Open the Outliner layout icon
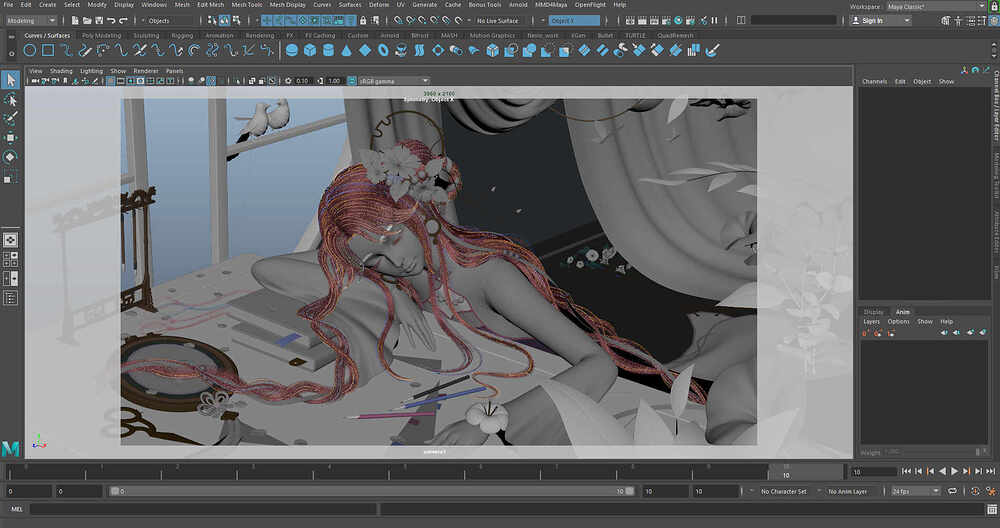 [10, 298]
